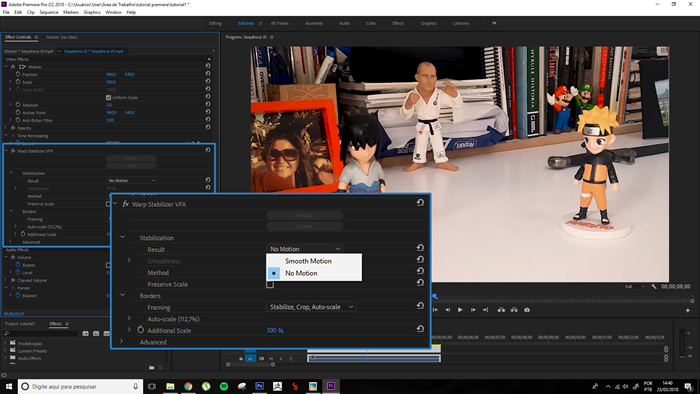Open the Sequence menu
The width and height of the screenshot is (700, 394).
pyautogui.click(x=49, y=12)
